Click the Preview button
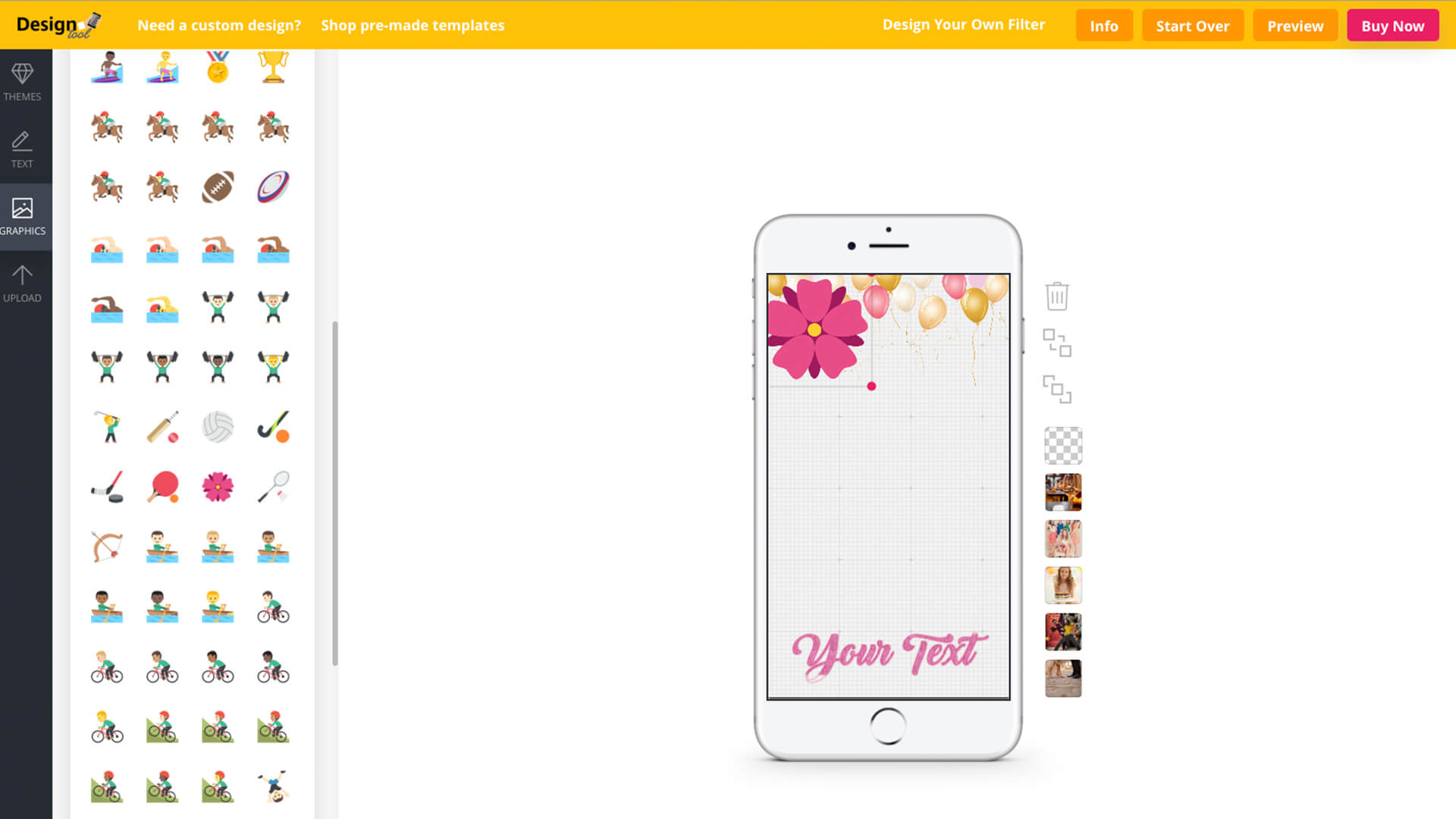The image size is (1456, 819). click(1295, 25)
